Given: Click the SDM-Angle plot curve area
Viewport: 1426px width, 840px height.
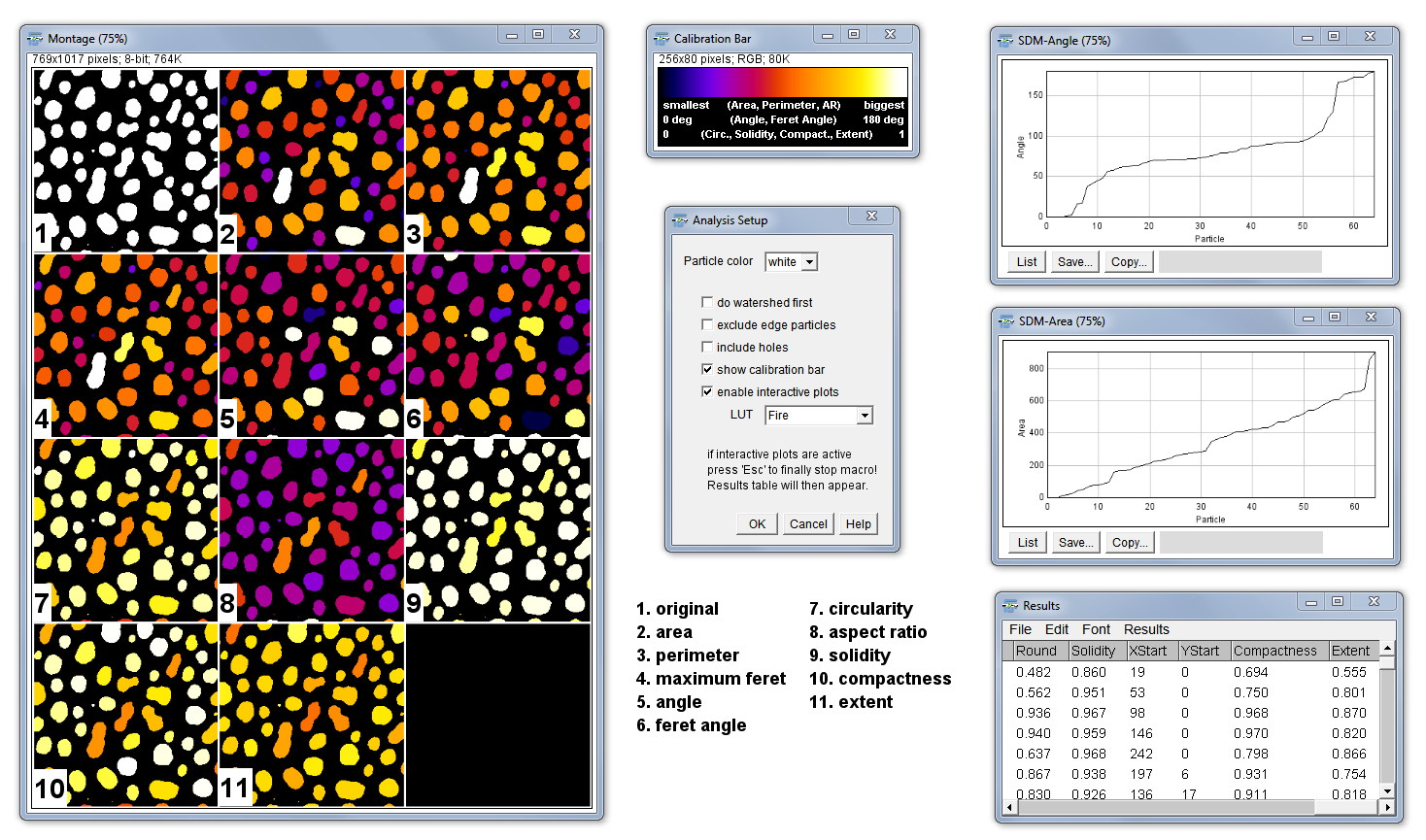Looking at the screenshot, I should coord(1210,144).
